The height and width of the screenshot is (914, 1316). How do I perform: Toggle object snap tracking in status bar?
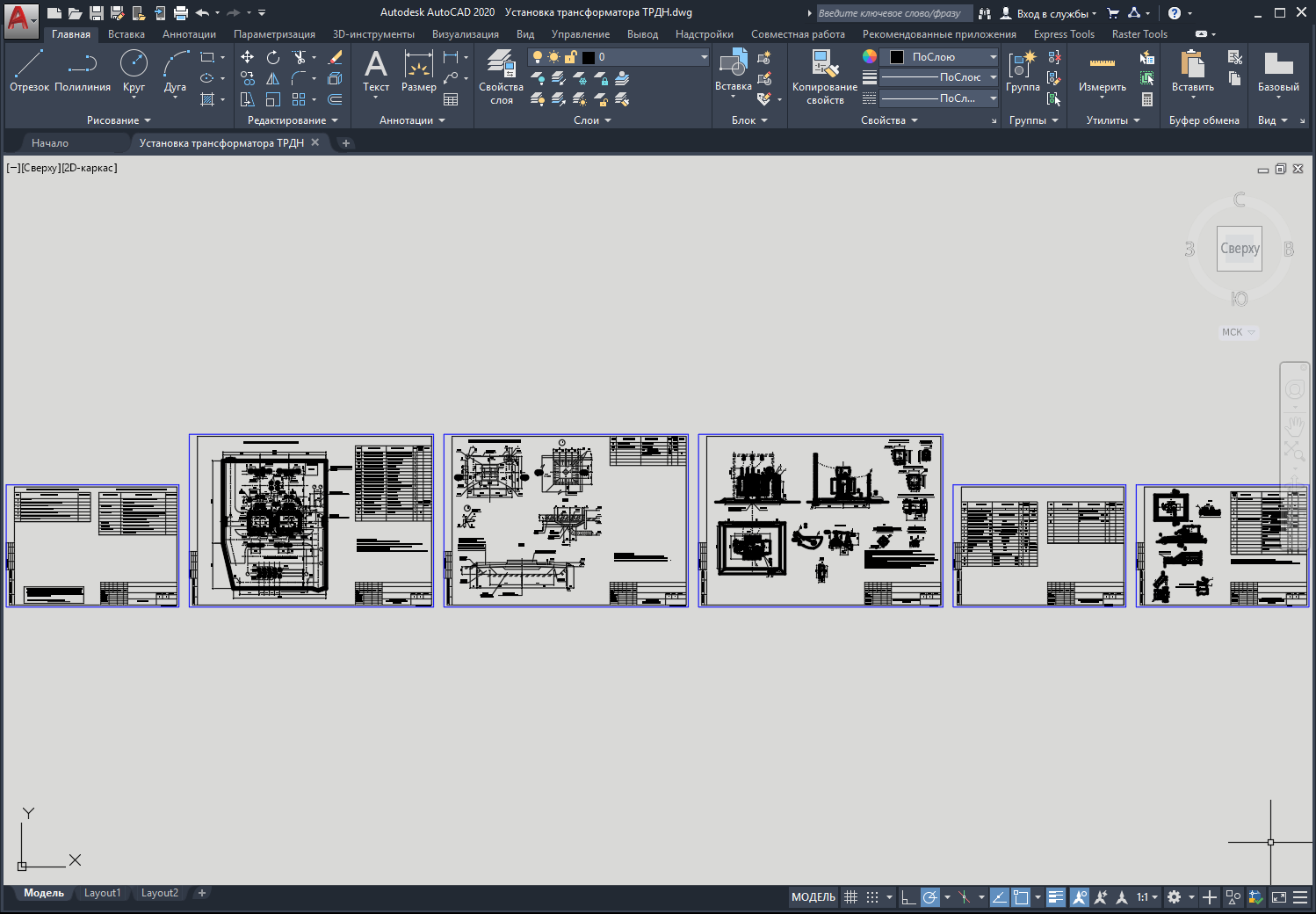tap(1000, 897)
